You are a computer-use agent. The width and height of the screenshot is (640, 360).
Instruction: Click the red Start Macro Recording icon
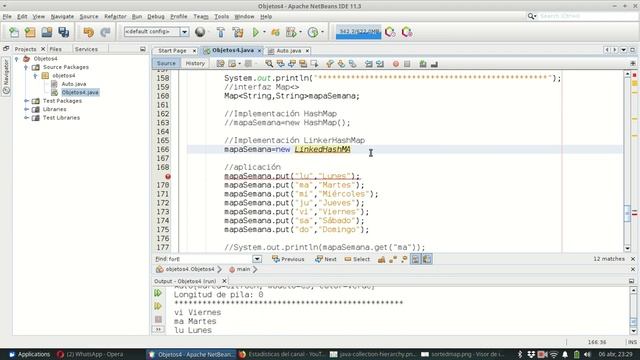(396, 64)
